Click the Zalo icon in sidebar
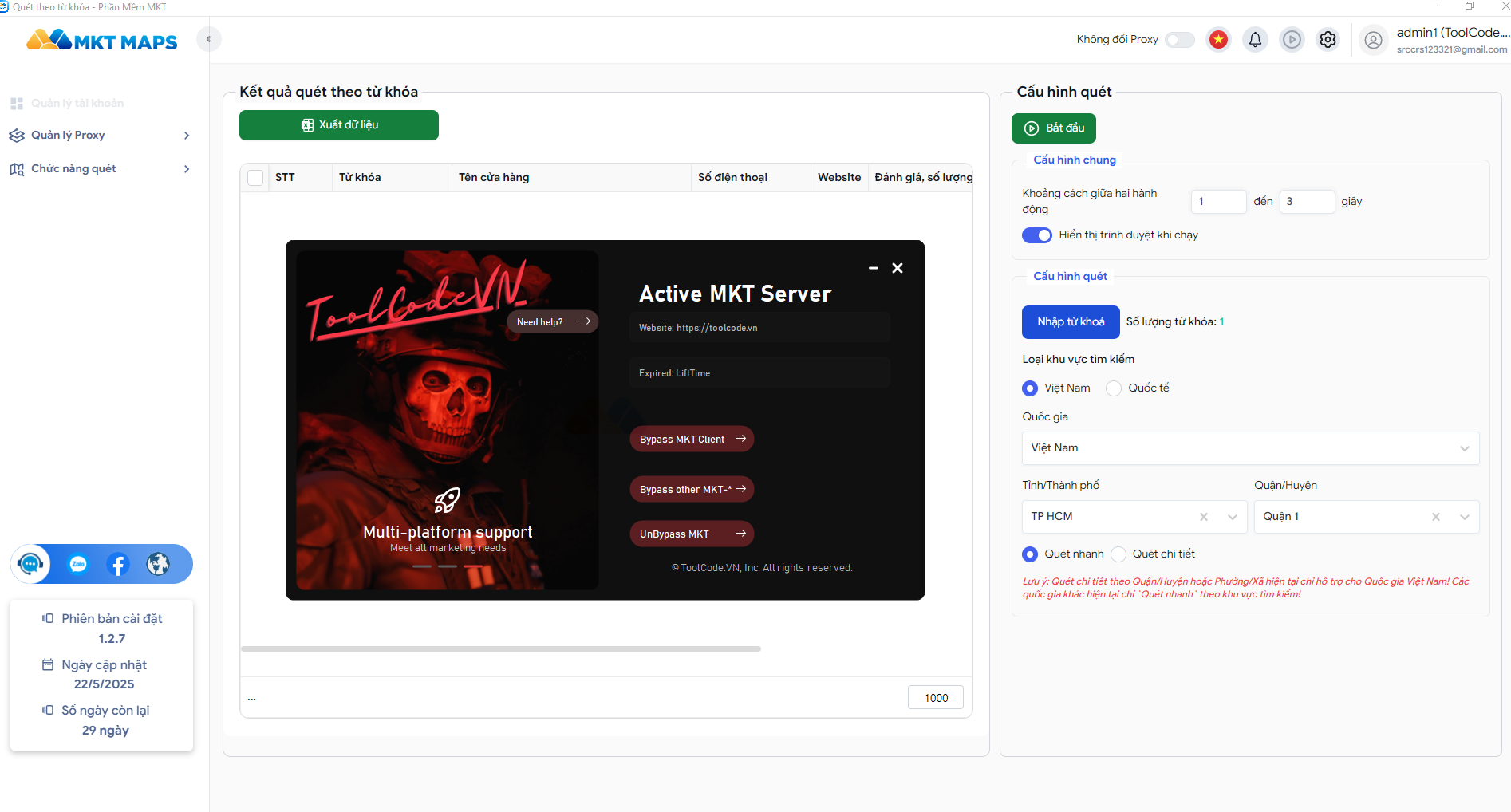This screenshot has height=812, width=1511. 78,565
